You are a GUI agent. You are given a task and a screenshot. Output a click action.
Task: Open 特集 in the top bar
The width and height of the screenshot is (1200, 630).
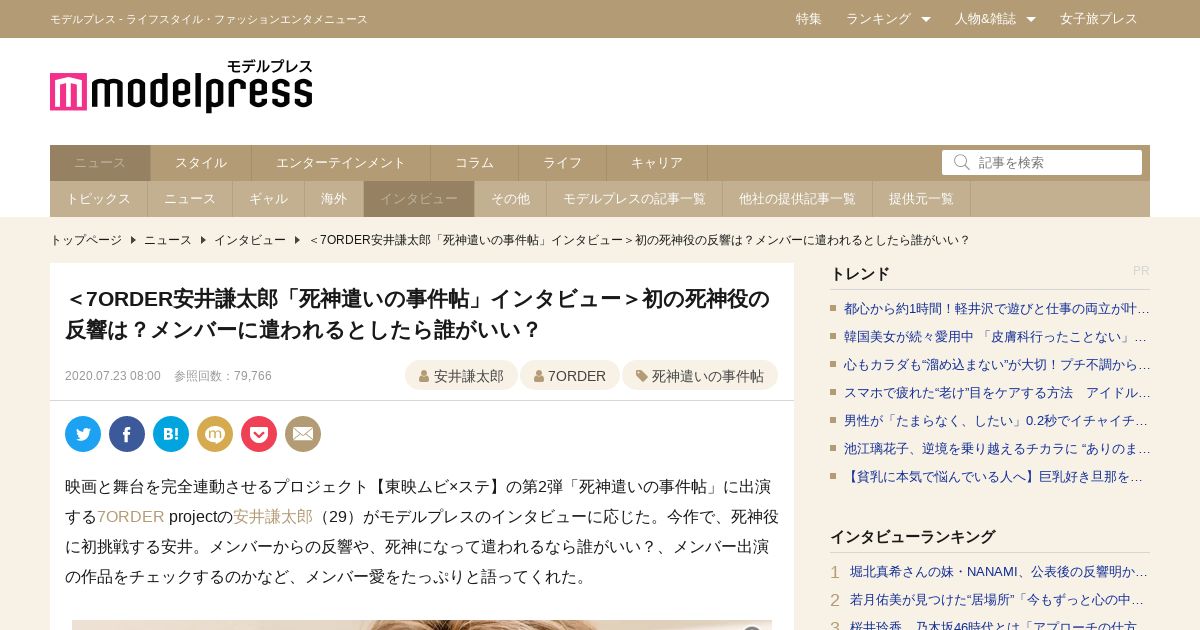[x=809, y=19]
